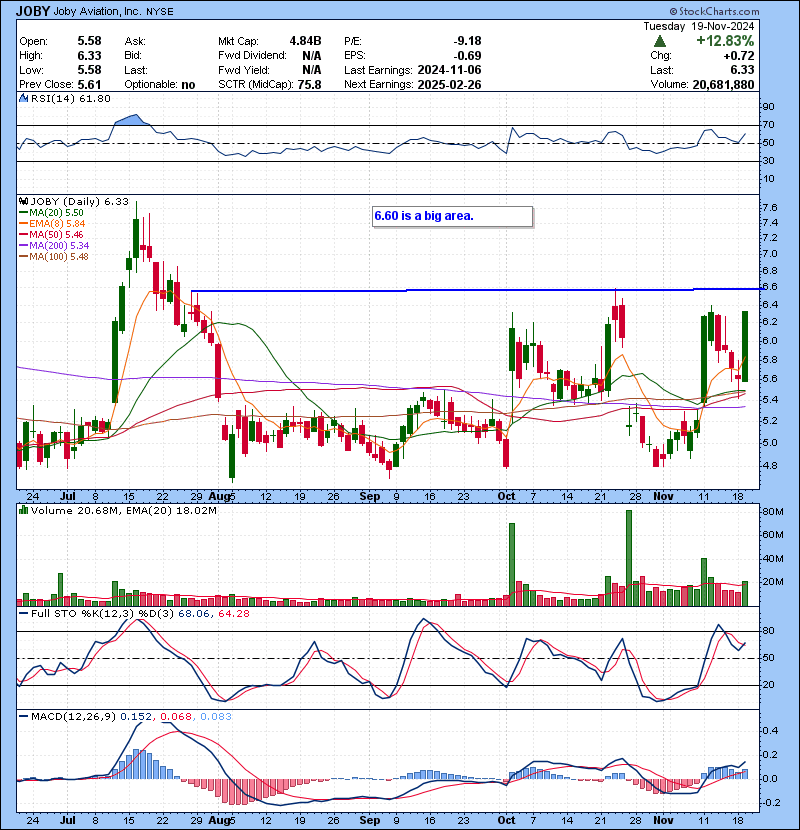The image size is (800, 830).
Task: Click the EMA(8) 5.84 legend entry
Action: (52, 223)
